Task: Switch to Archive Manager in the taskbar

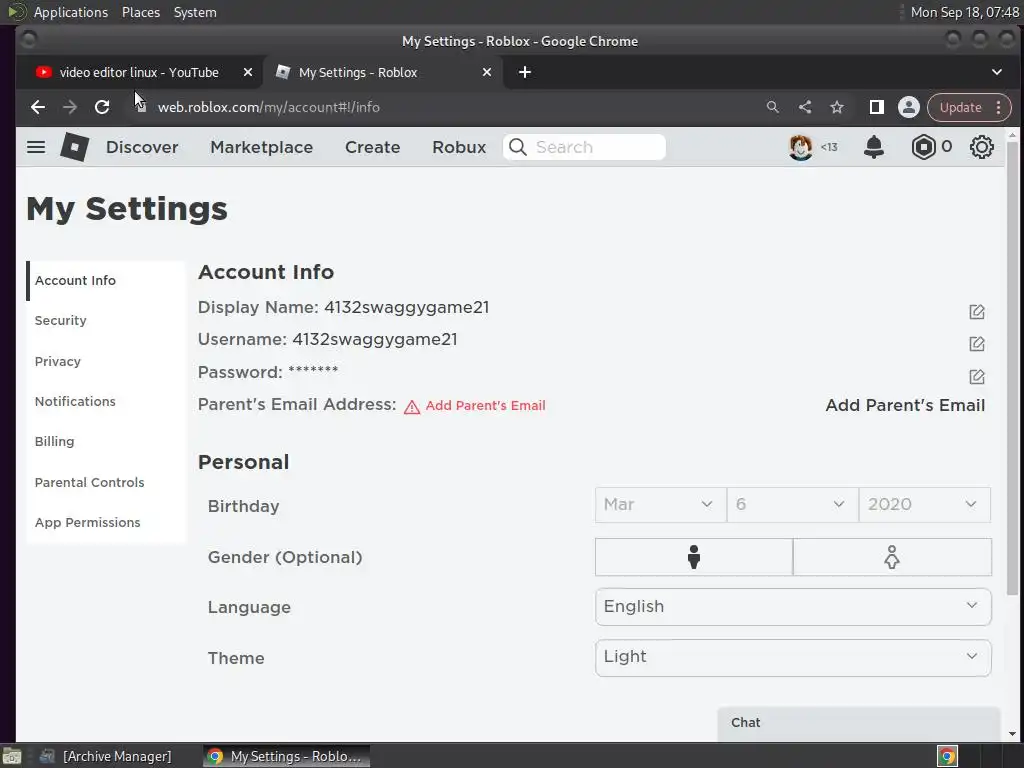Action: click(104, 756)
